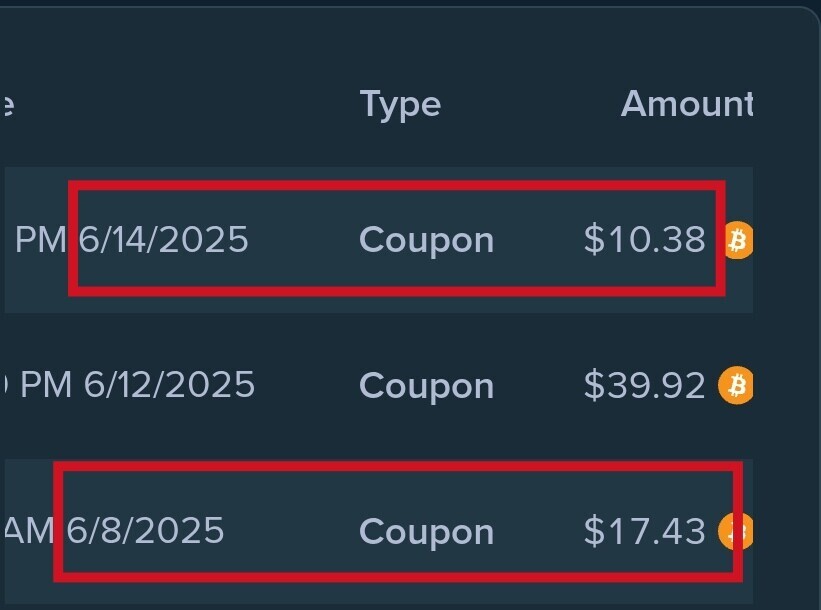Select the empty space between 6/8/2025 and Coupon
This screenshot has width=821, height=610.
(x=292, y=531)
